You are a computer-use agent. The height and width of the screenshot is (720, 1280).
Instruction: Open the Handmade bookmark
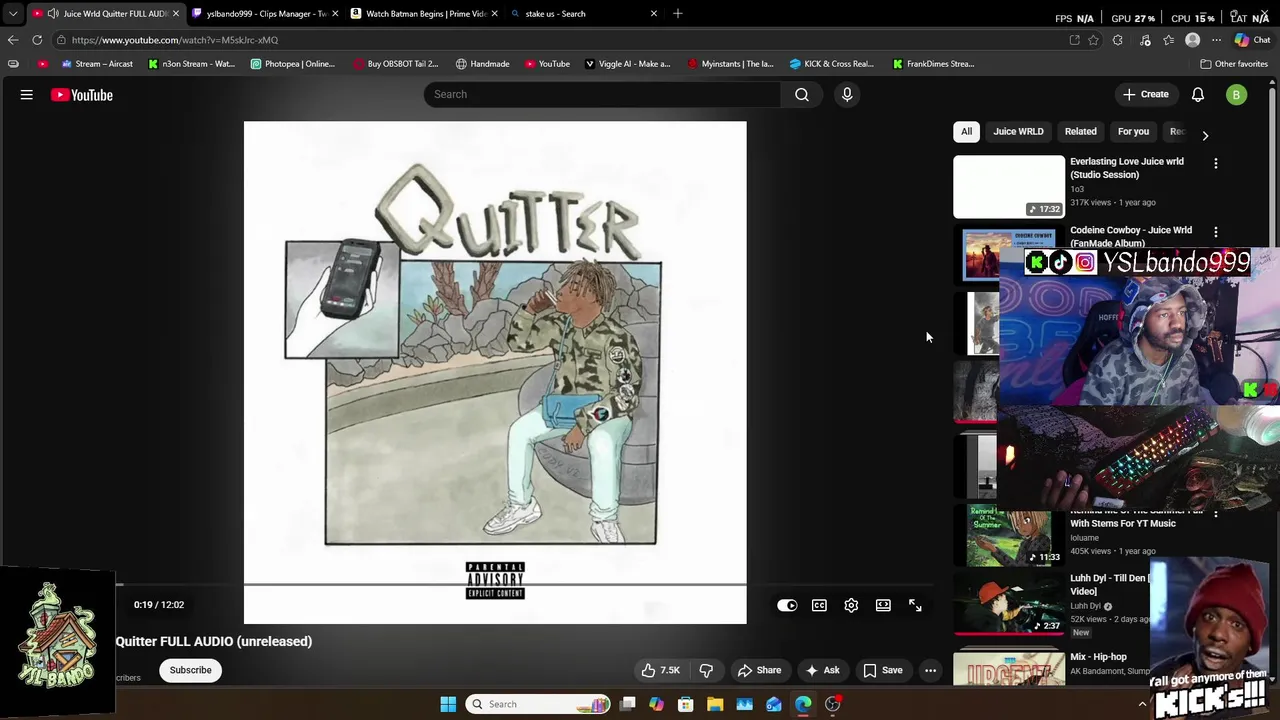(x=482, y=64)
